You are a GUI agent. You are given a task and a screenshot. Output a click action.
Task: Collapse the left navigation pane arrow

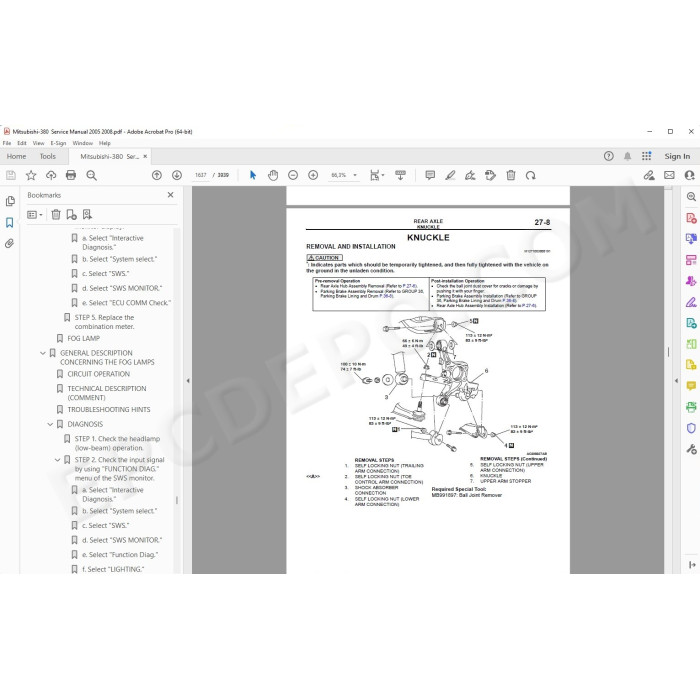(188, 381)
